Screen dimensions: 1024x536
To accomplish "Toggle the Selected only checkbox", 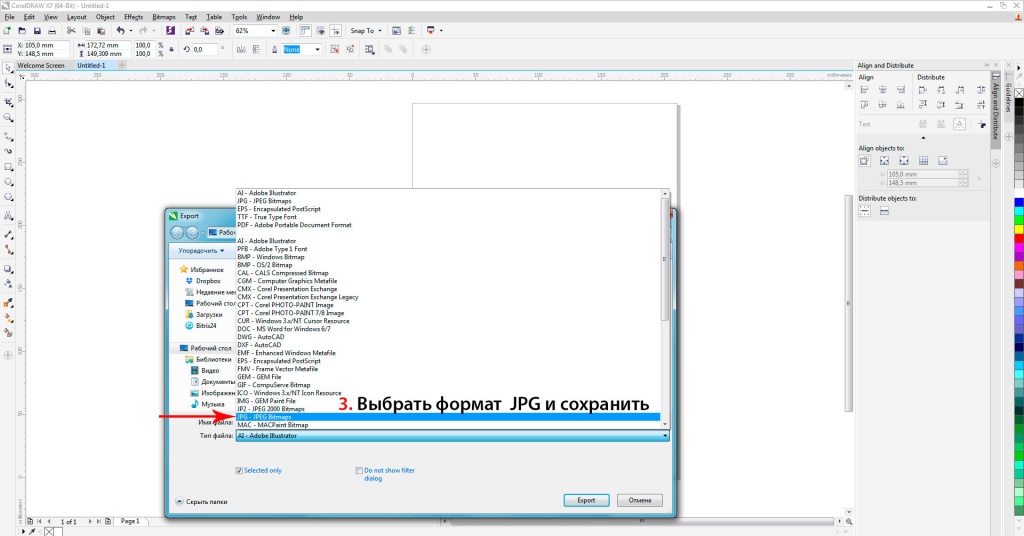I will click(x=239, y=471).
